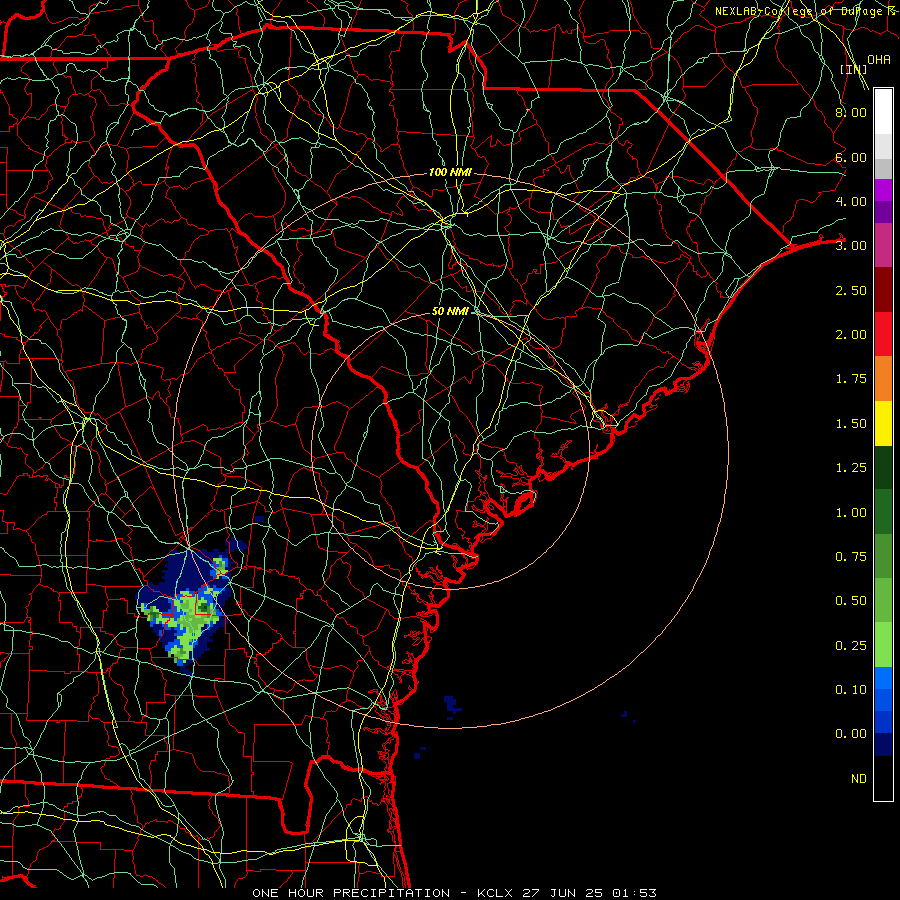The image size is (900, 900).
Task: Click the light green 0.25 inch swatch
Action: pos(883,645)
